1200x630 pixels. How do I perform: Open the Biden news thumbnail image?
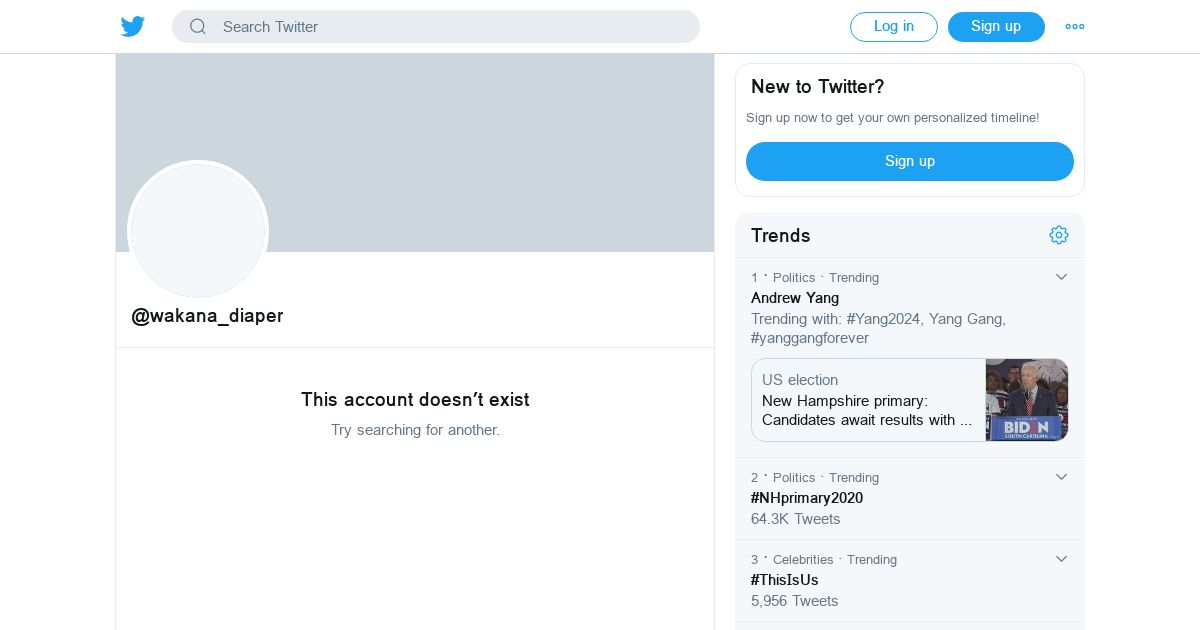coord(1026,400)
